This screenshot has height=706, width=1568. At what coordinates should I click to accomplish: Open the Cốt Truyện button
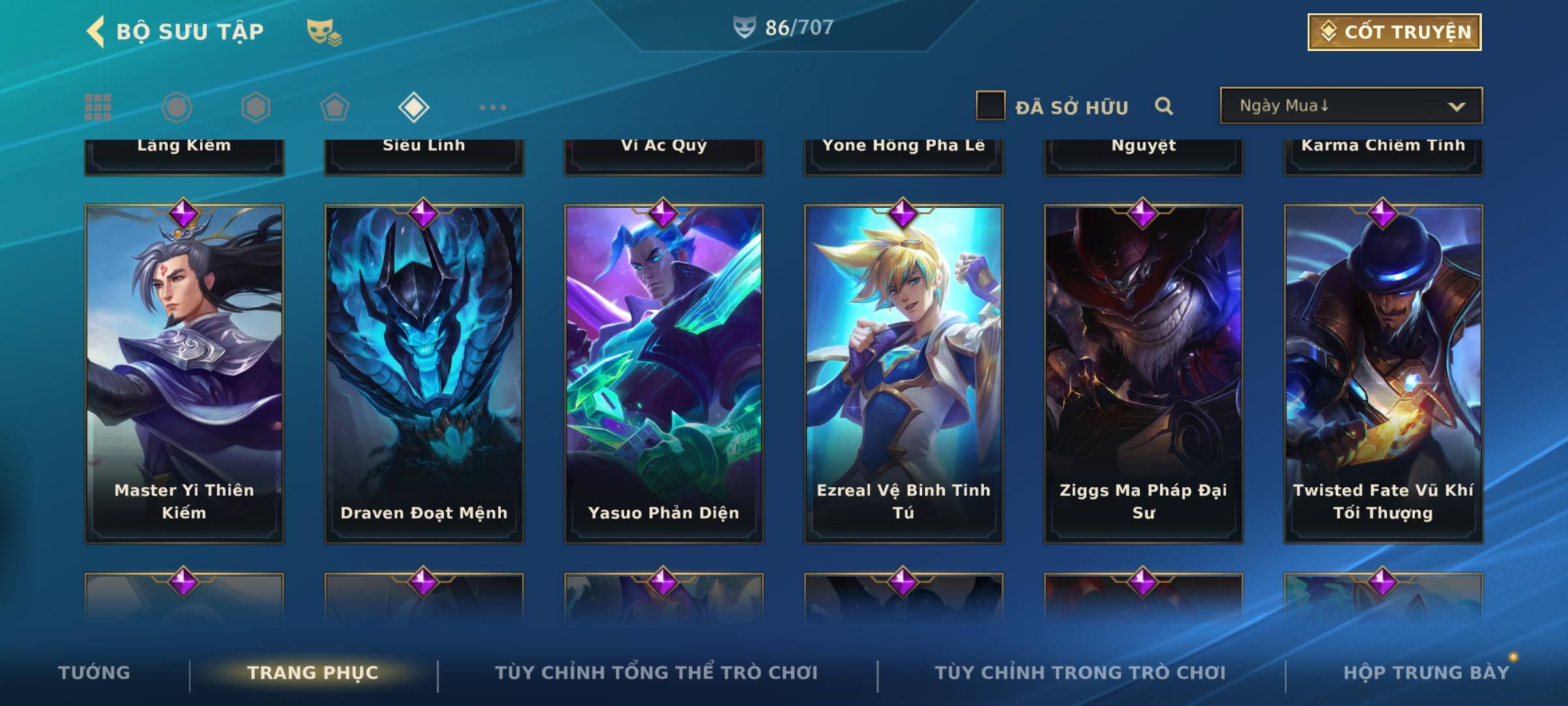click(x=1394, y=32)
